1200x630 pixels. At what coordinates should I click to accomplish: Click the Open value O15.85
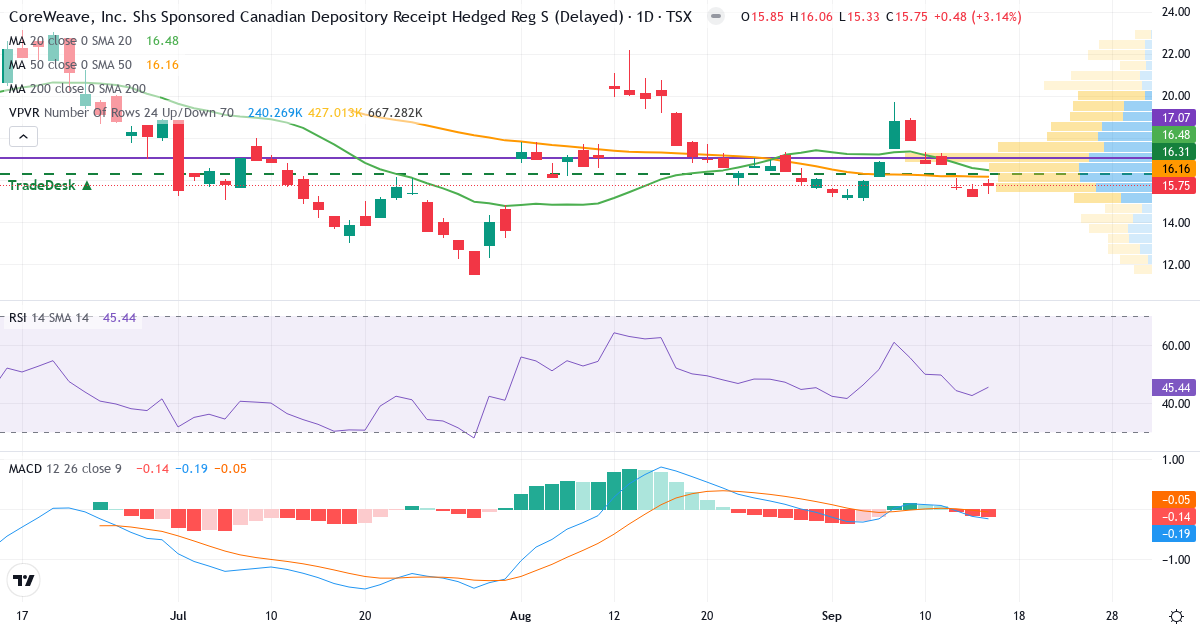(x=762, y=17)
